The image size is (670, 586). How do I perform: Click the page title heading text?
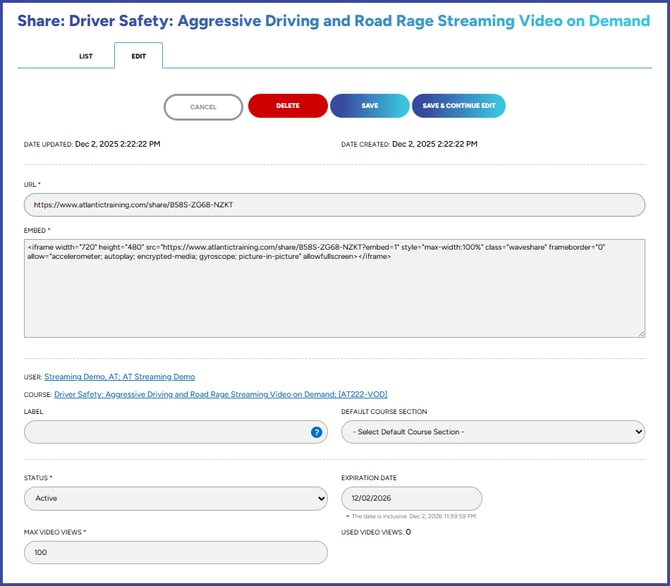pyautogui.click(x=333, y=20)
